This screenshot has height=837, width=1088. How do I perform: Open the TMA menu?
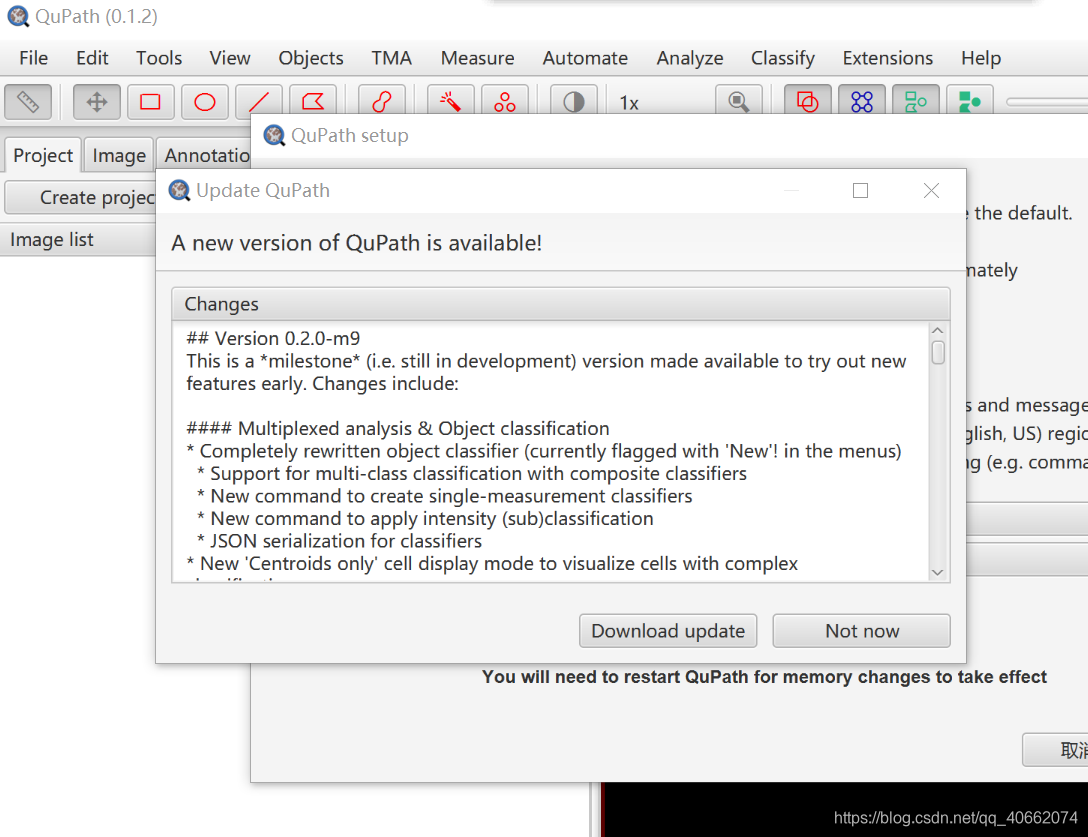[x=391, y=58]
